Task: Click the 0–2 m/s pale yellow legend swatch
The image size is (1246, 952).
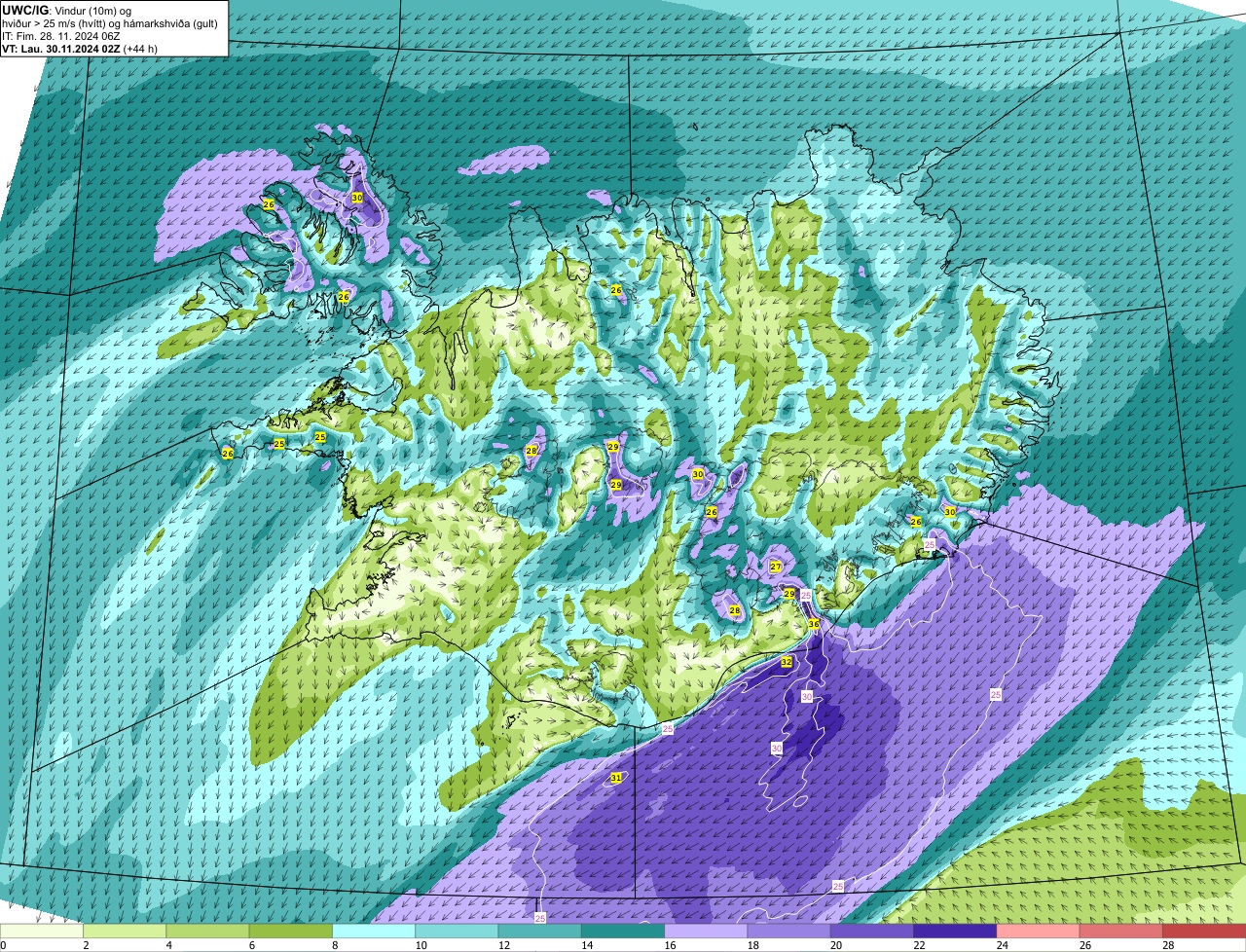Action: point(42,932)
